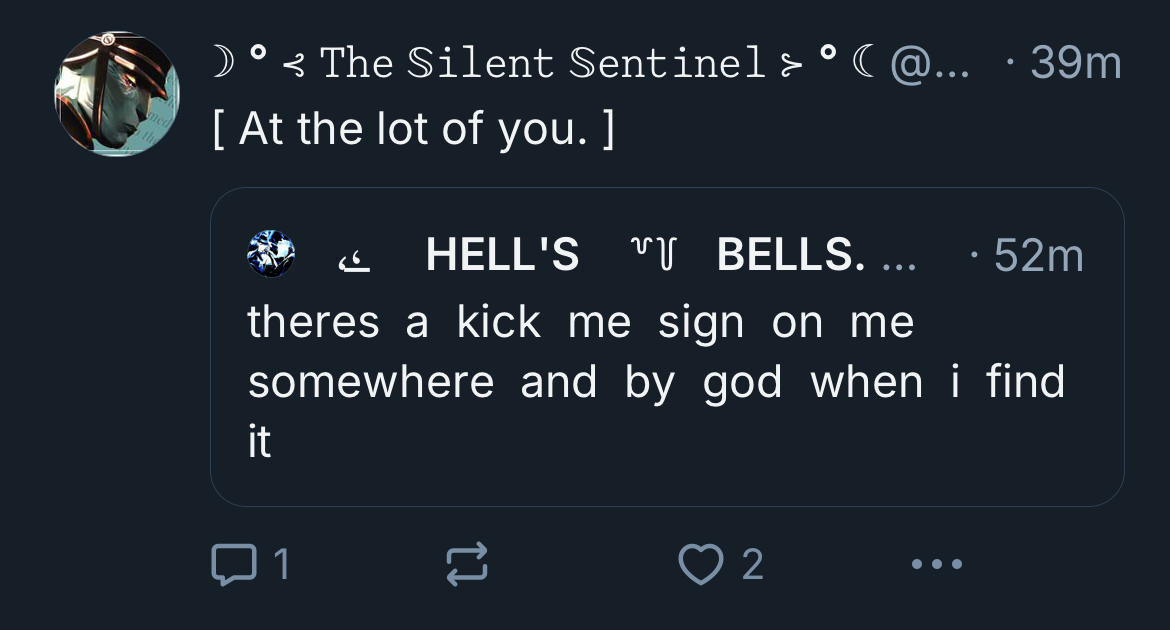The height and width of the screenshot is (630, 1170).
Task: Open the three-dot more options menu
Action: pyautogui.click(x=937, y=564)
